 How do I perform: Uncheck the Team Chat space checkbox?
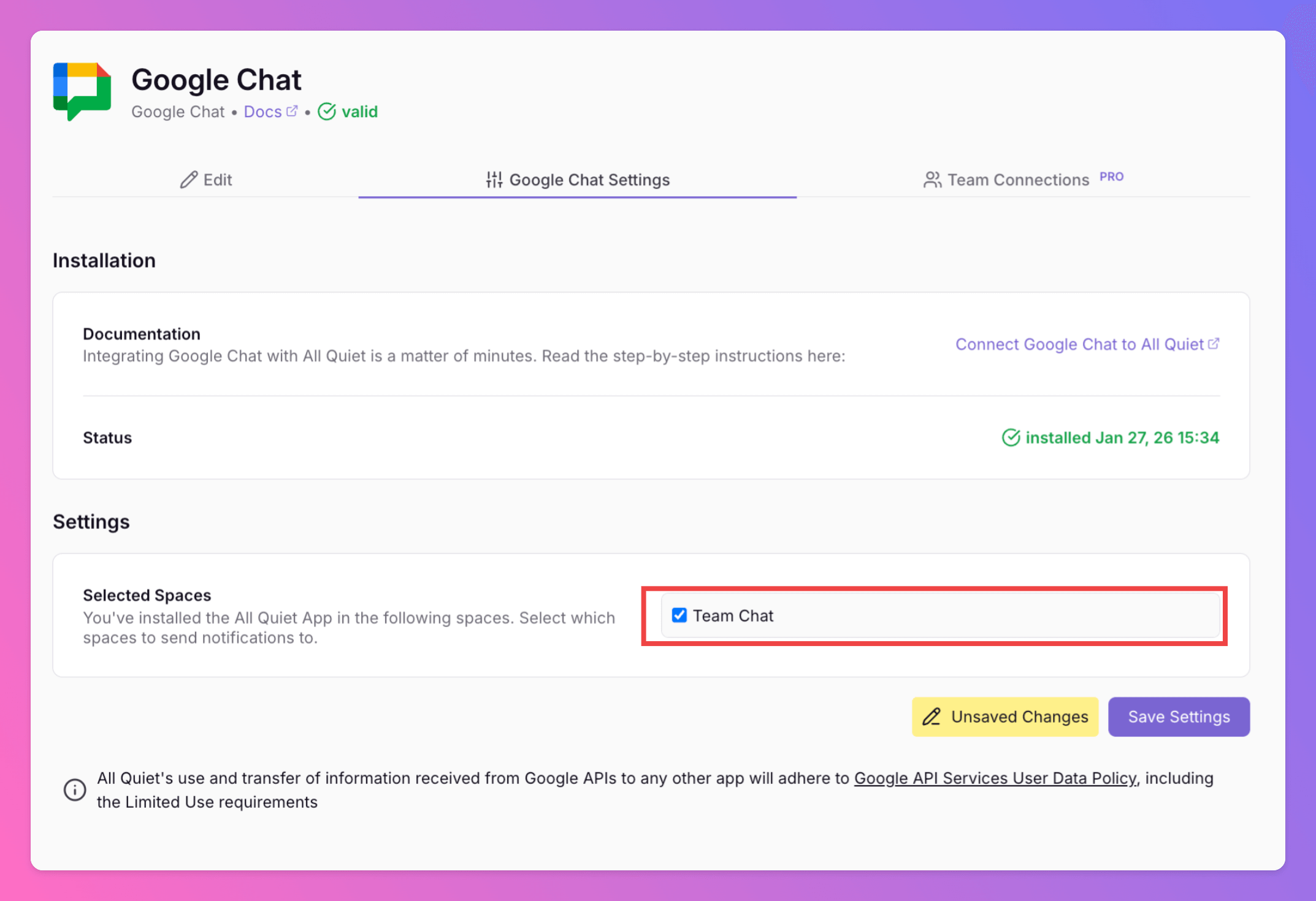click(x=679, y=615)
